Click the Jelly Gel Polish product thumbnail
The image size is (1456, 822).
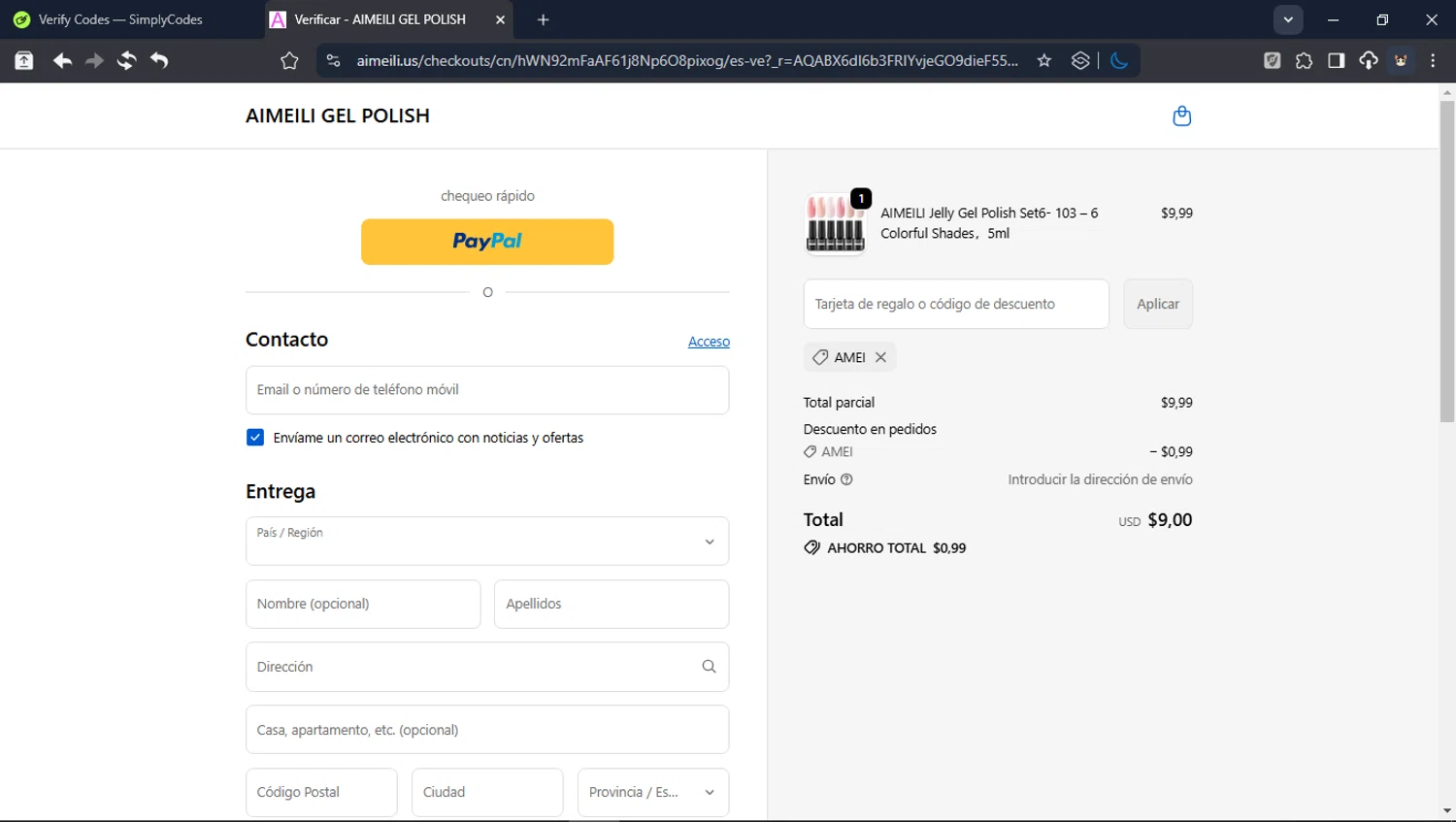click(835, 223)
